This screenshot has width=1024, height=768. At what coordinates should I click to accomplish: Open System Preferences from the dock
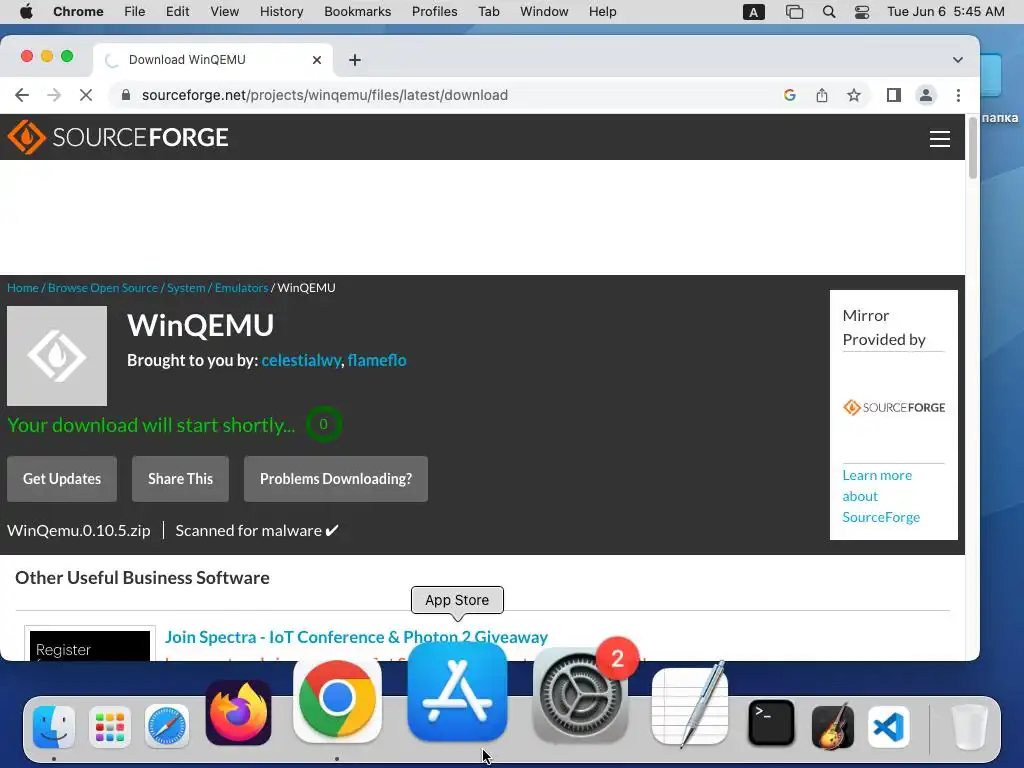(580, 696)
